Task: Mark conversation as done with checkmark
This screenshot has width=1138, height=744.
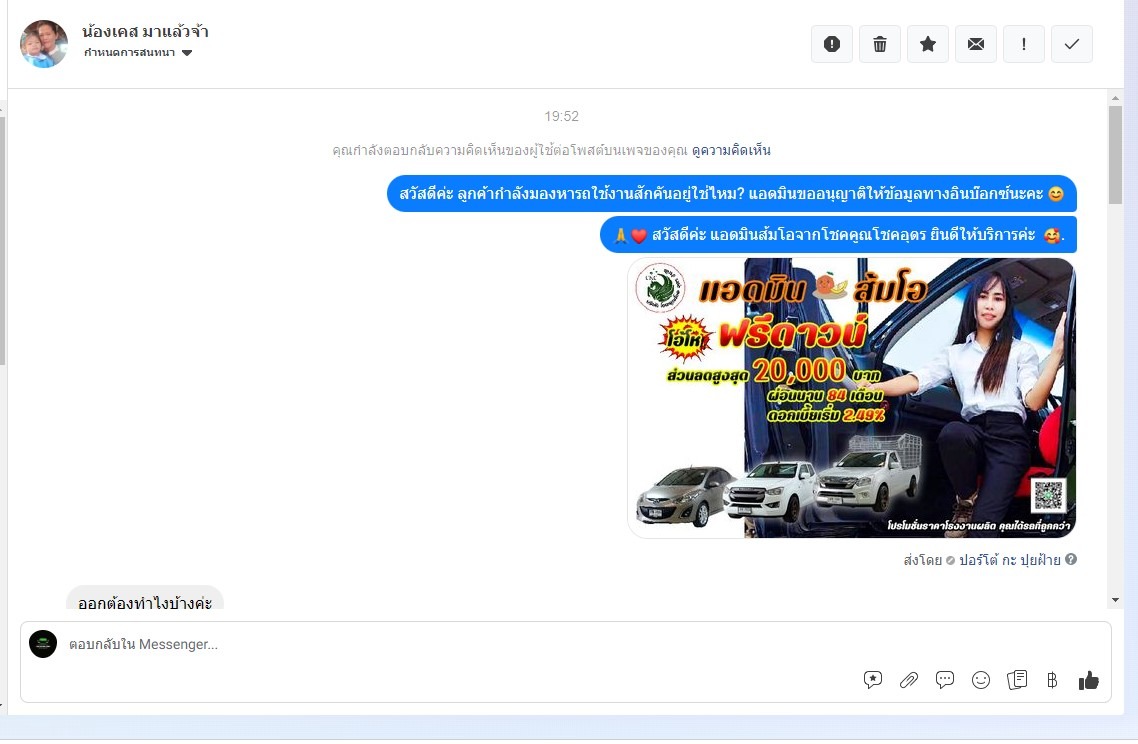Action: coord(1072,44)
